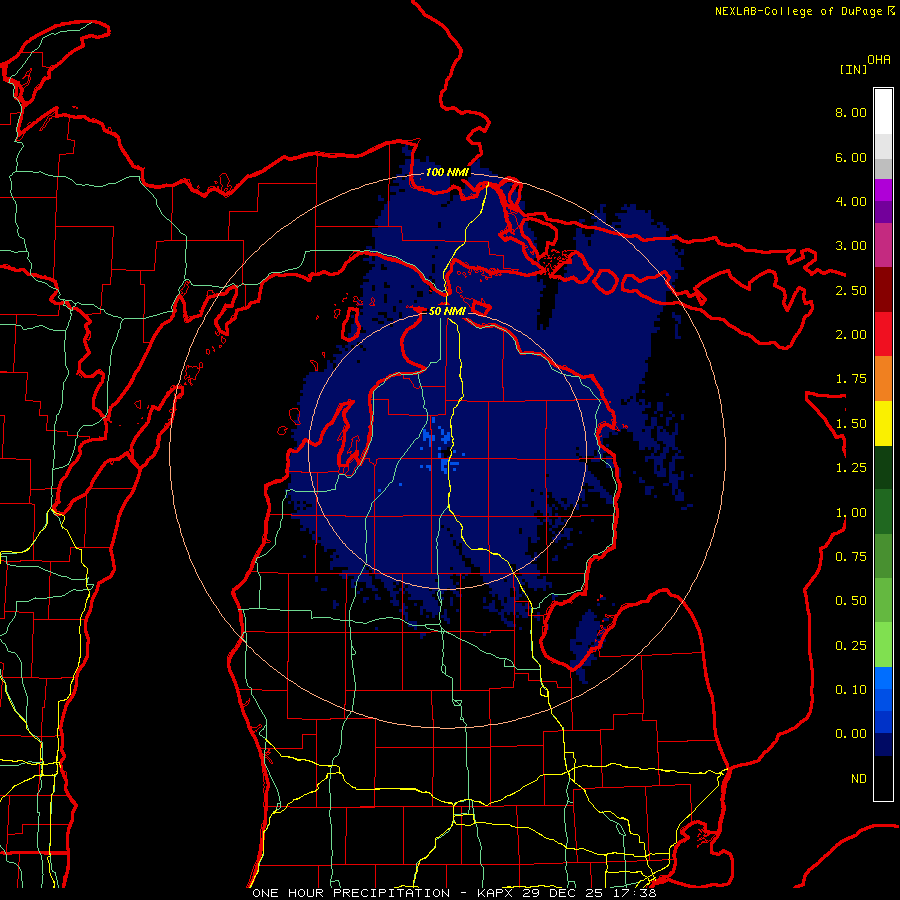
Task: Click the 2.00 legend value
Action: tap(851, 335)
